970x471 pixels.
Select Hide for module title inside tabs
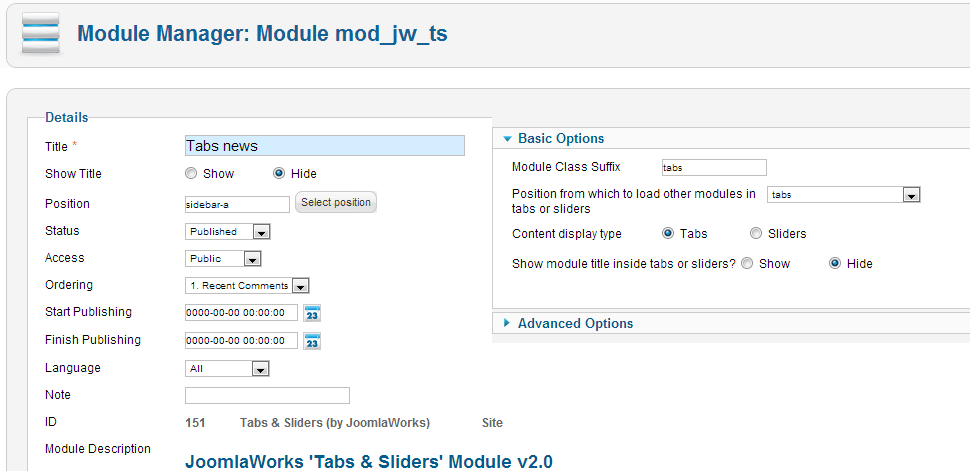tap(835, 264)
